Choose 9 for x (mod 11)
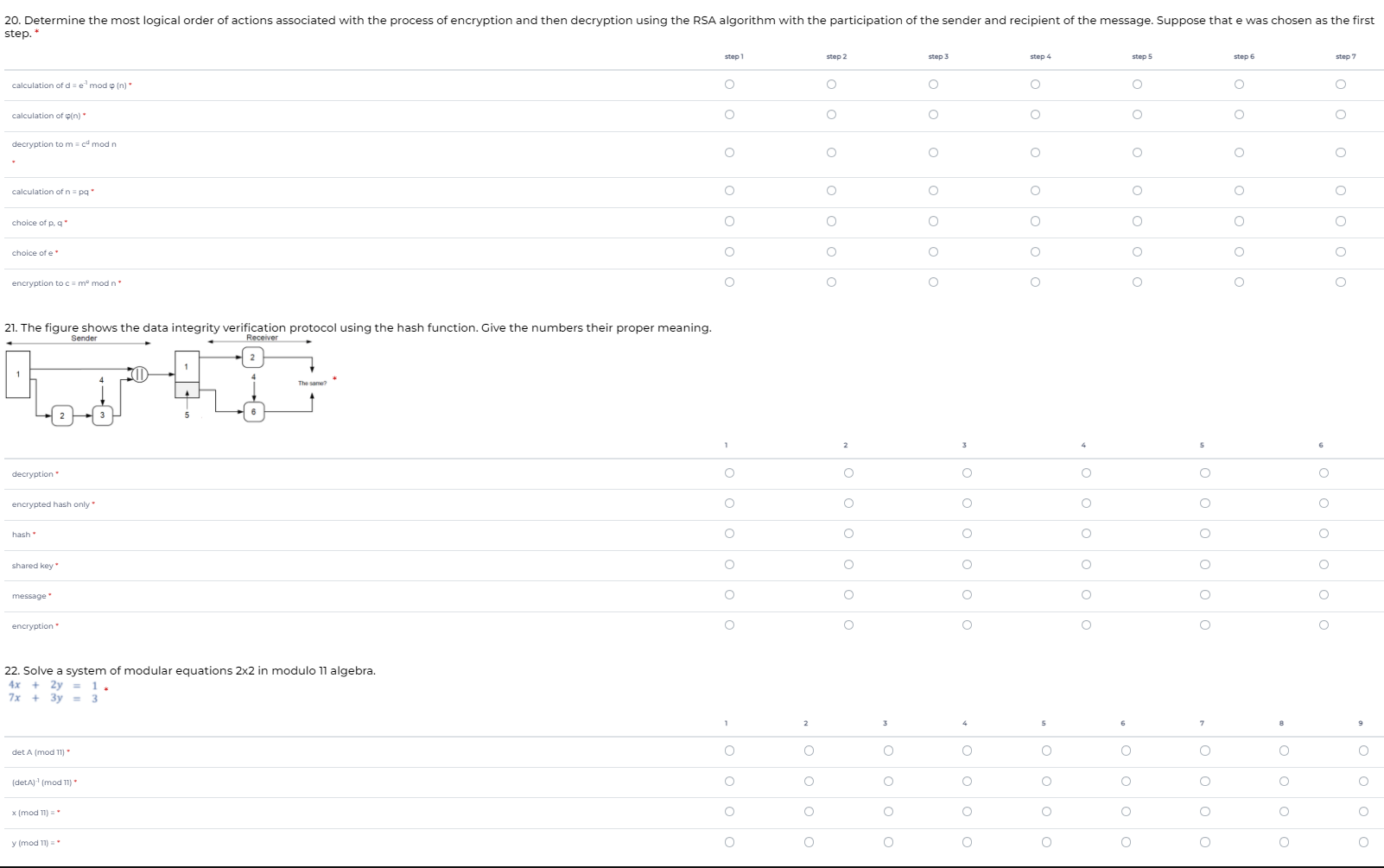This screenshot has height=868, width=1384. [1363, 812]
